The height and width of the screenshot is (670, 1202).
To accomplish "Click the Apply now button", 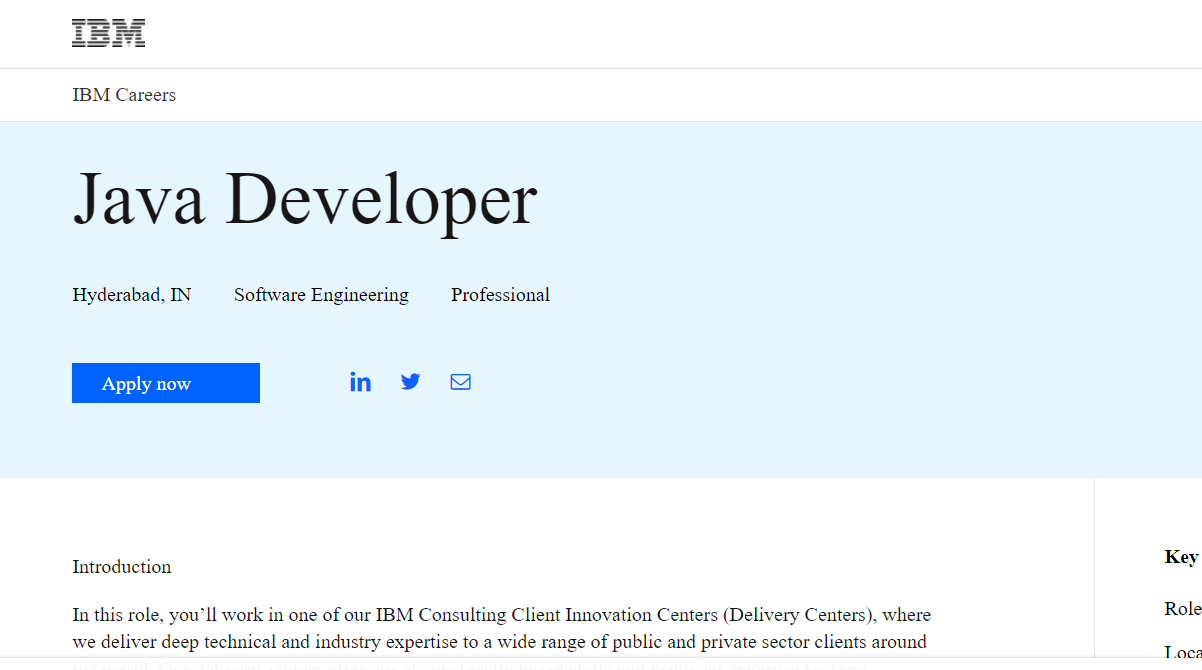I will pos(166,383).
